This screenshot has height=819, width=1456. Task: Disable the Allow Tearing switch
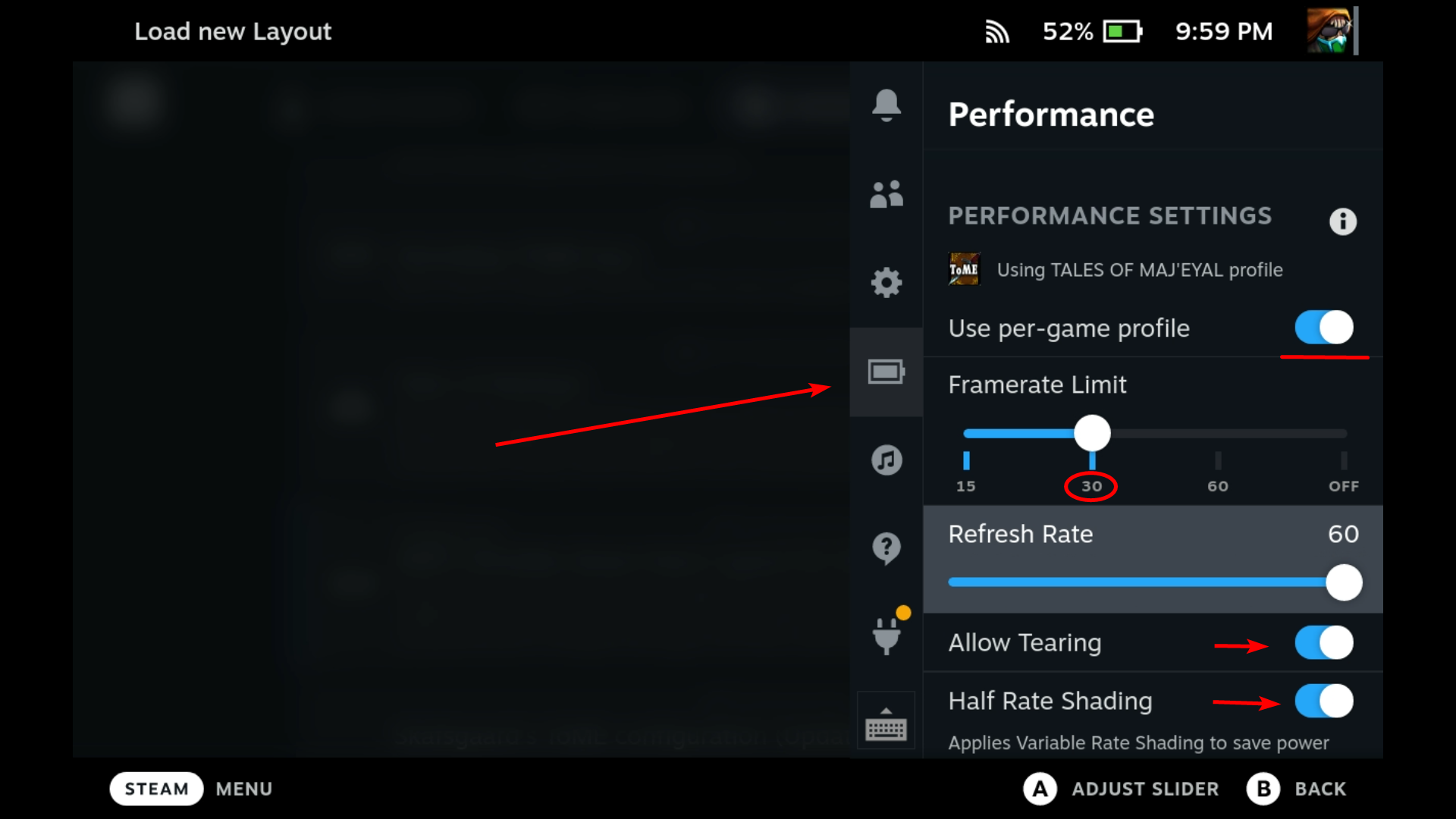pyautogui.click(x=1323, y=643)
